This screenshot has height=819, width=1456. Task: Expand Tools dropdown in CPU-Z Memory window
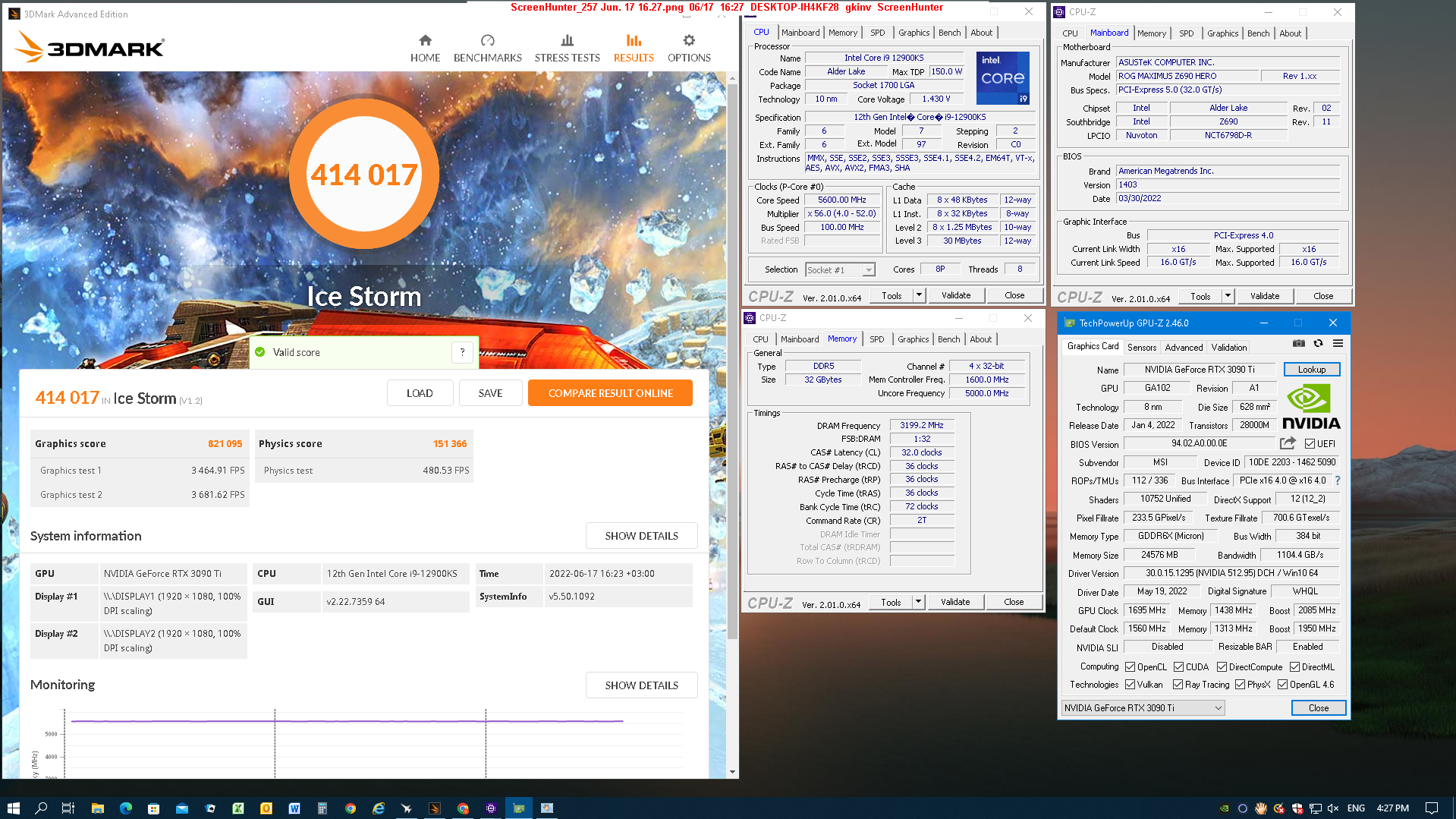[918, 602]
